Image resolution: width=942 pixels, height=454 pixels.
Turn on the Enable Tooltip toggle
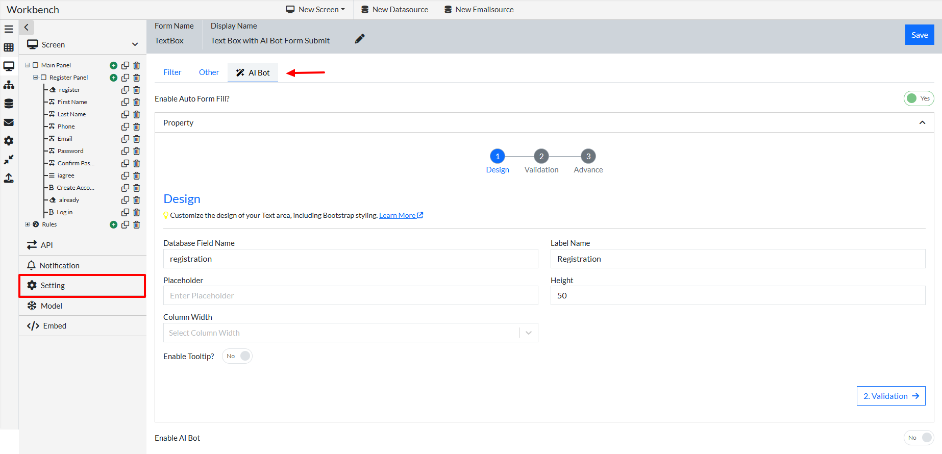point(239,355)
